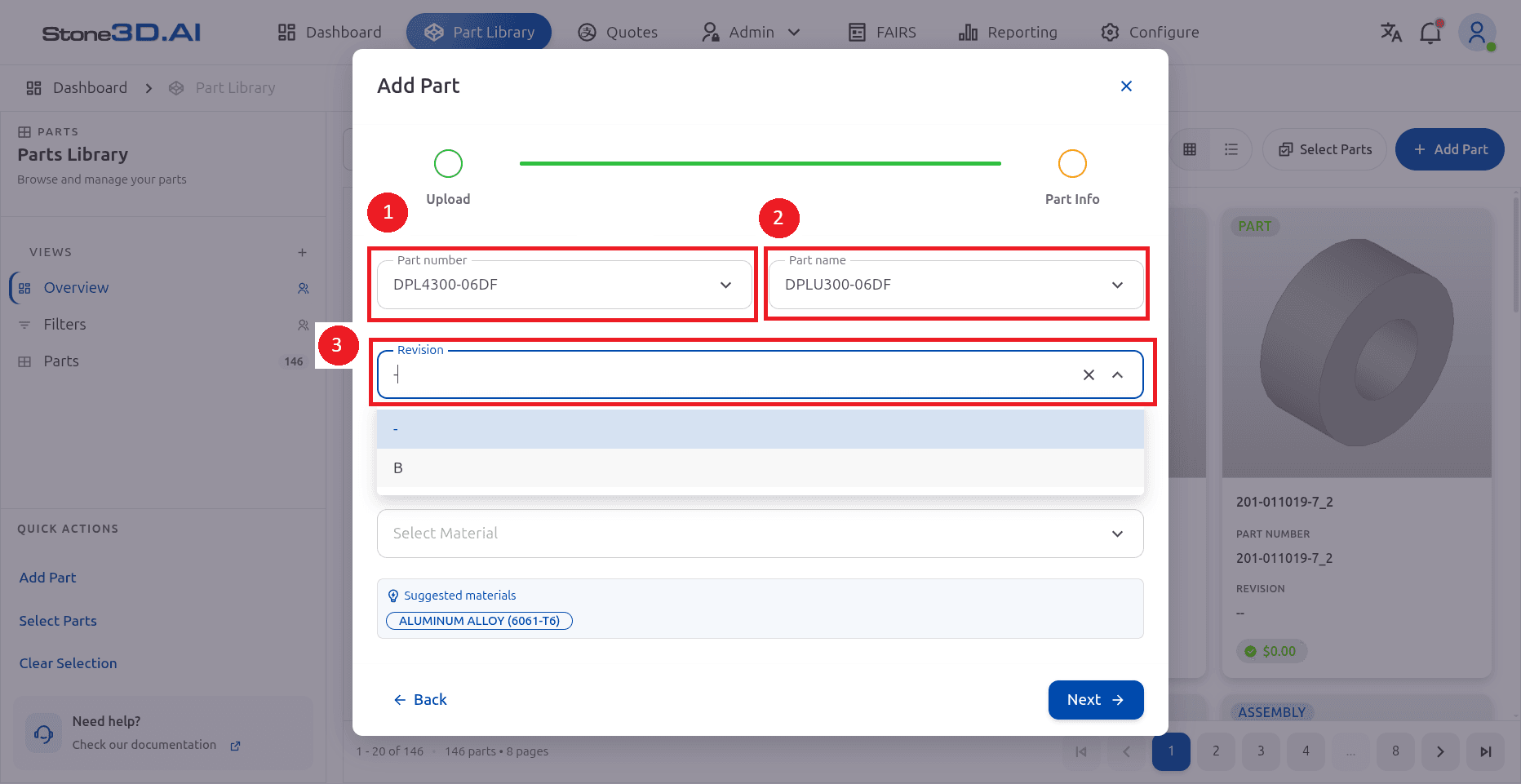Go Back to the previous step

click(x=420, y=700)
